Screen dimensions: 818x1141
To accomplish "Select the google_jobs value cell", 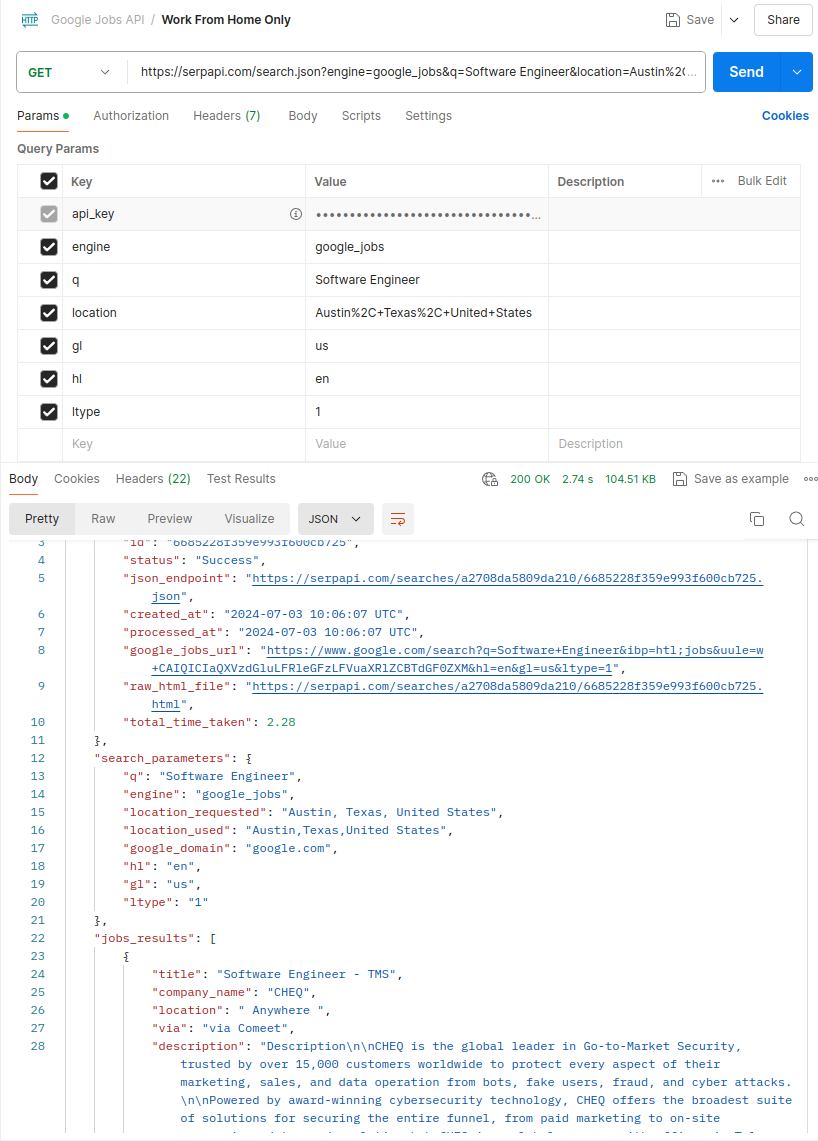I will pyautogui.click(x=426, y=247).
